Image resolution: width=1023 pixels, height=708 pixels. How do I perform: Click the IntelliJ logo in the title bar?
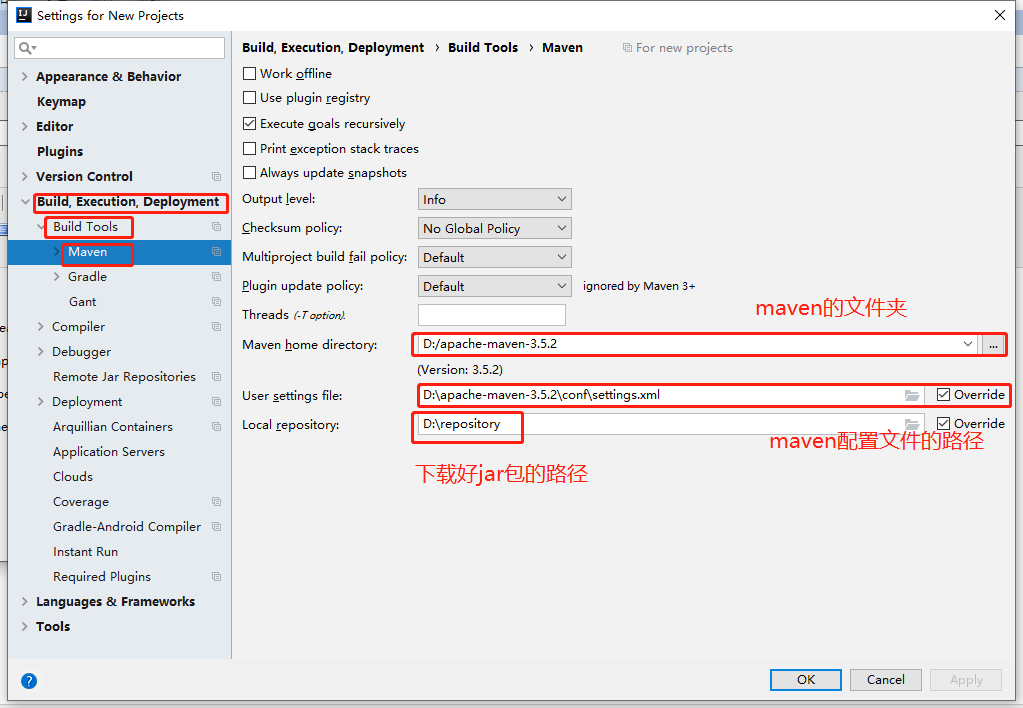click(x=23, y=15)
